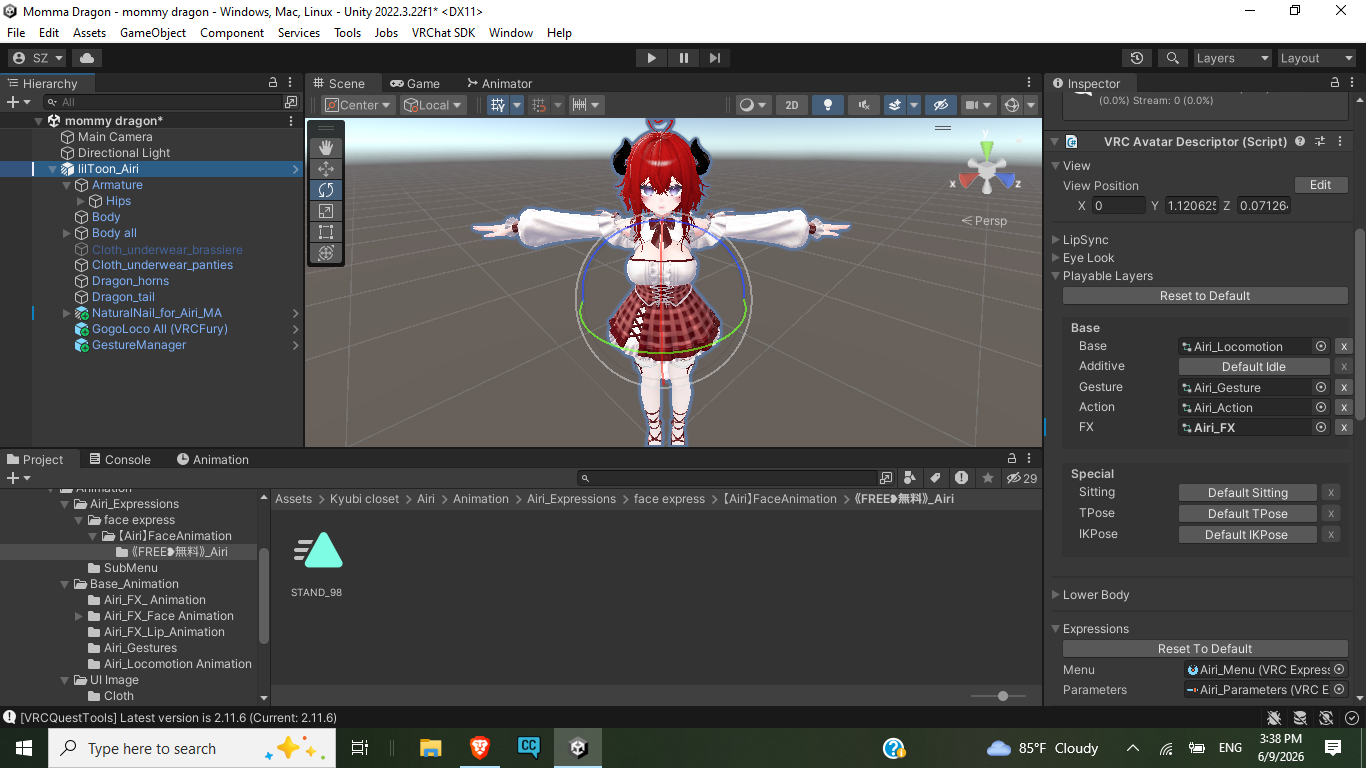Expand the Lower Body section

pyautogui.click(x=1056, y=595)
